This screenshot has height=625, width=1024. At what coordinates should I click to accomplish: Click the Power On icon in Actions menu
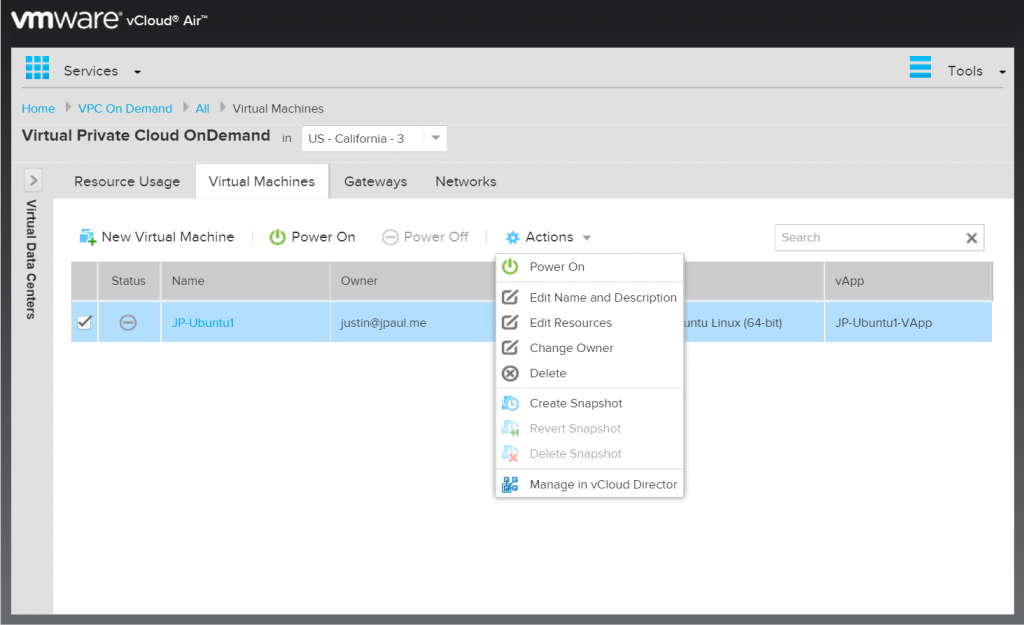coord(510,266)
